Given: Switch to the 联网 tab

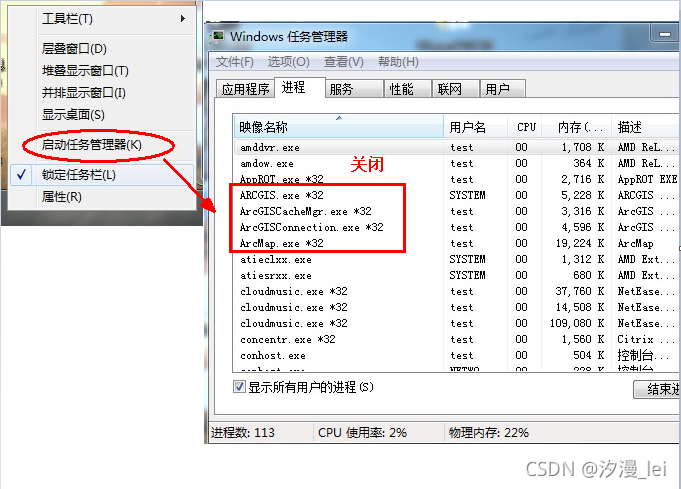Looking at the screenshot, I should click(456, 89).
